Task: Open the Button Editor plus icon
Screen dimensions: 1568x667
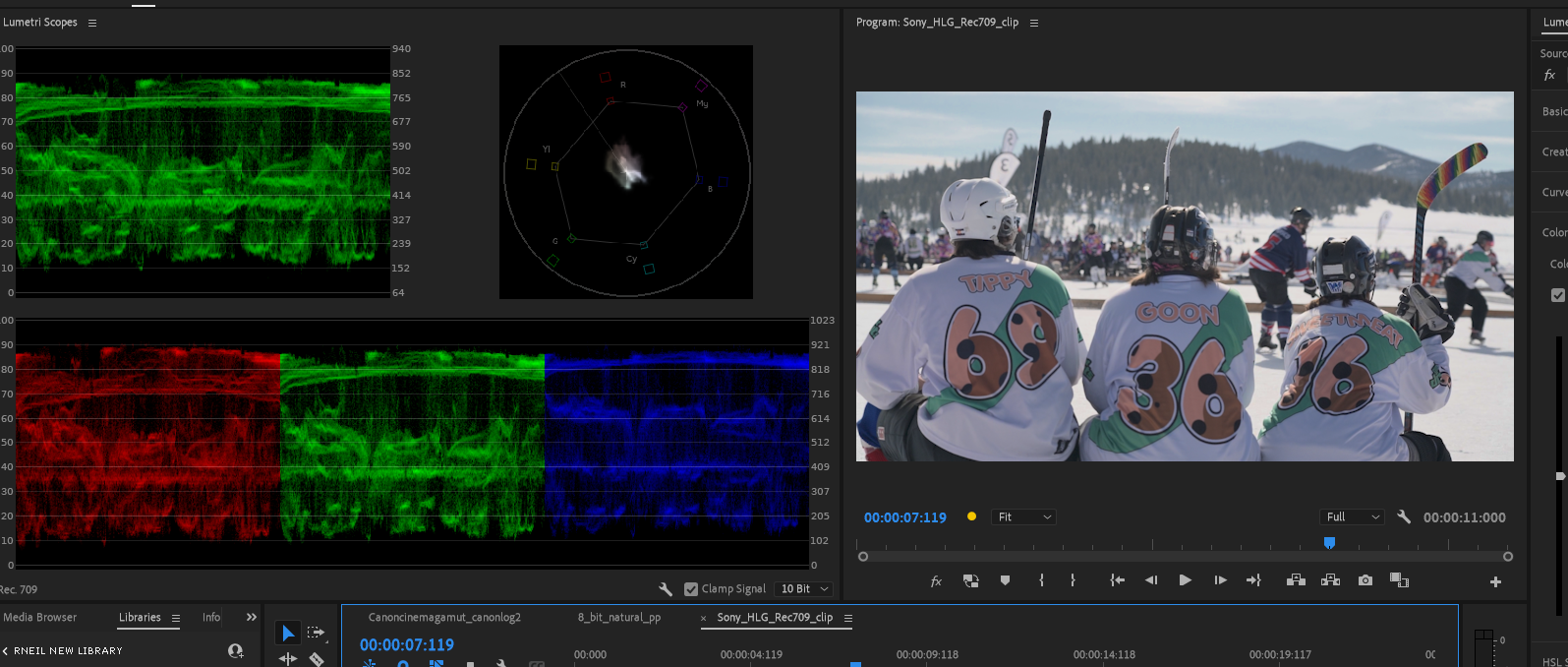Action: [1495, 581]
